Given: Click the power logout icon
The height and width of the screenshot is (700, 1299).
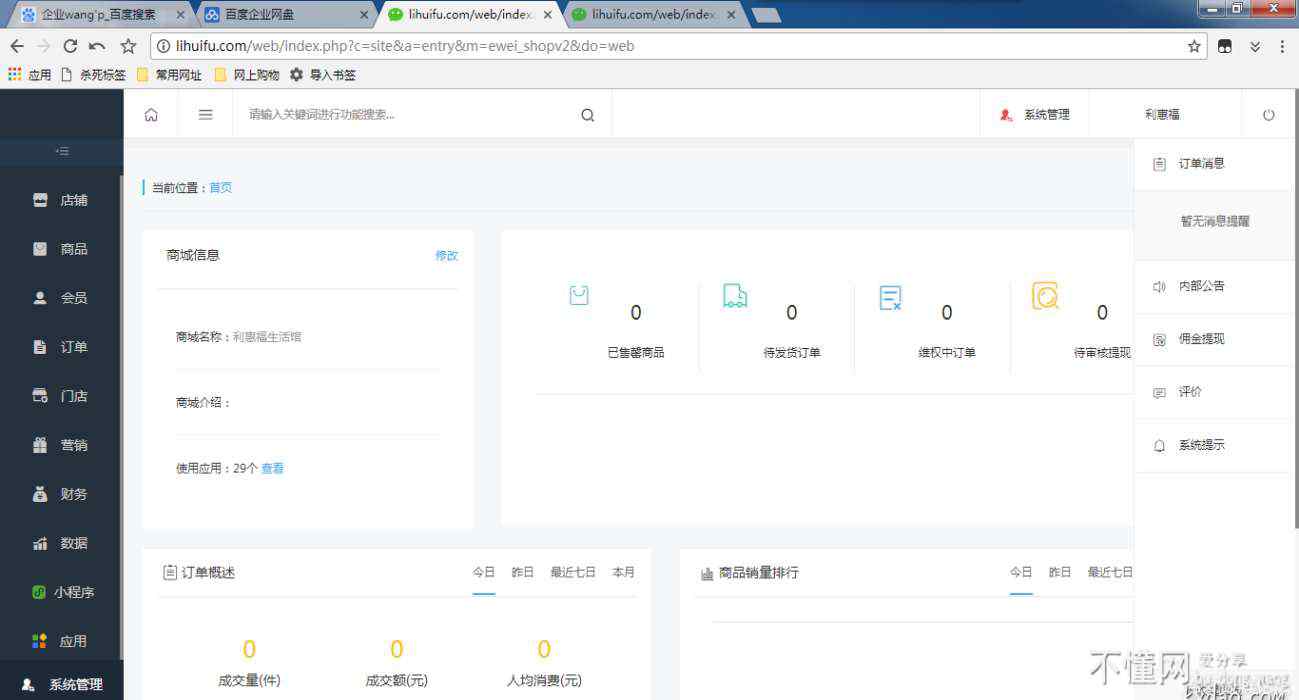Looking at the screenshot, I should tap(1268, 115).
